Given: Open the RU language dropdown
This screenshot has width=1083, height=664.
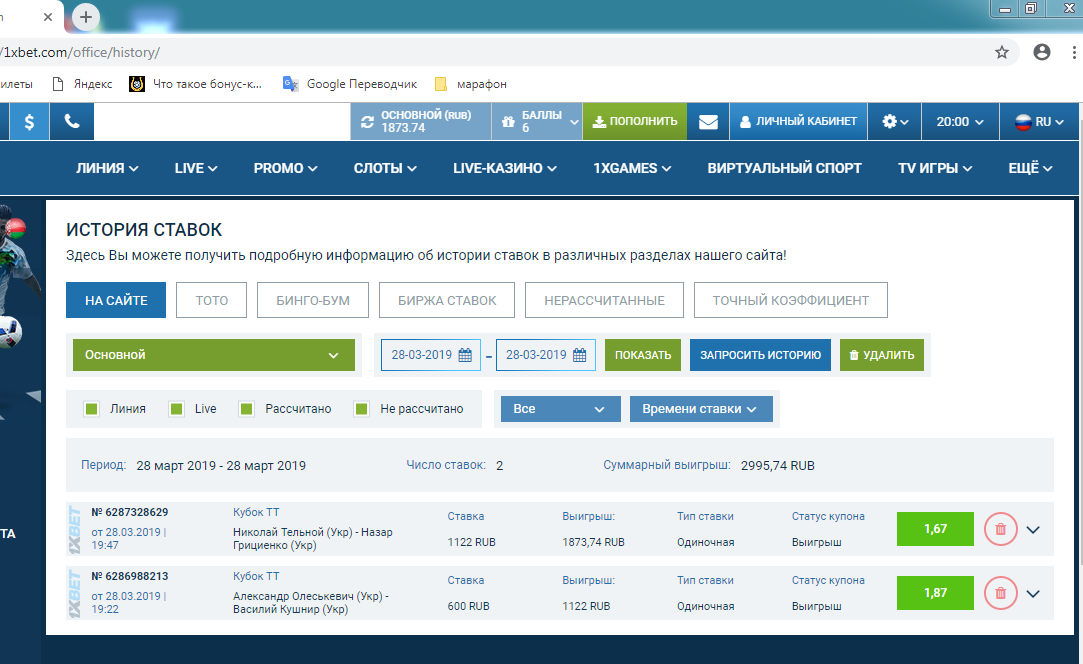Looking at the screenshot, I should [1039, 122].
